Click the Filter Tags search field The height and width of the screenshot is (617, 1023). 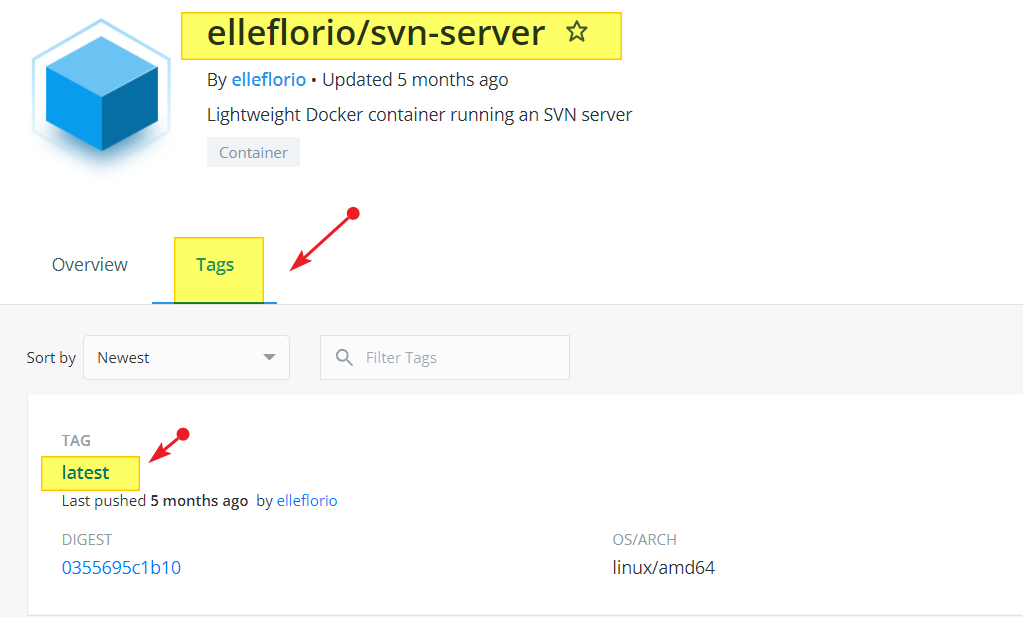click(445, 357)
